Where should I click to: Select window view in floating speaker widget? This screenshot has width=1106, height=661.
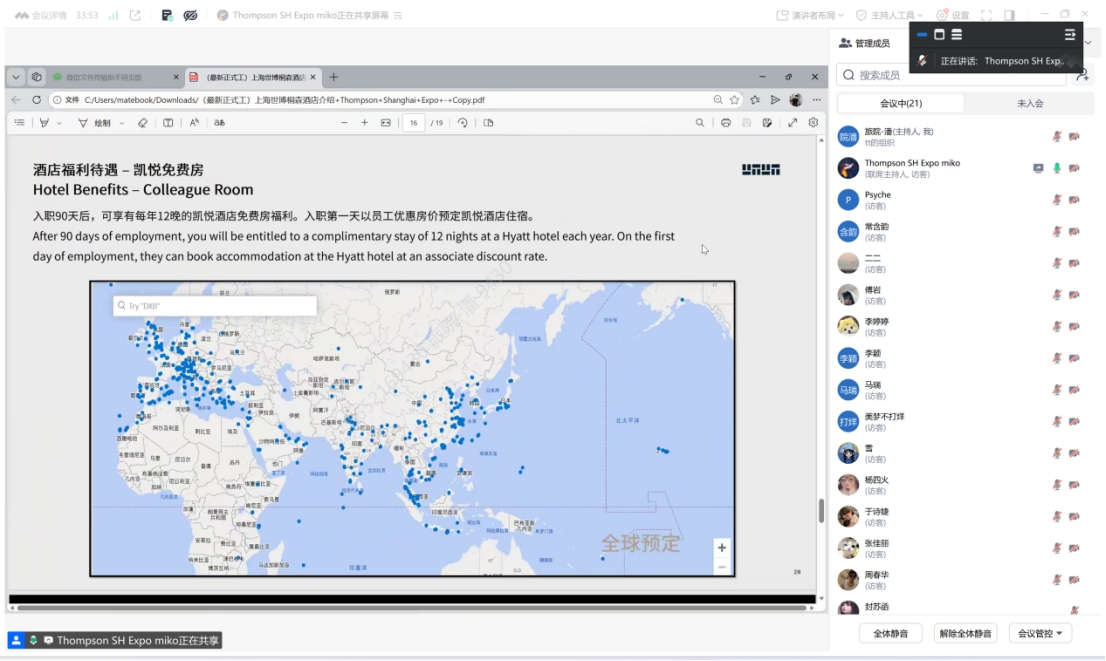[940, 35]
